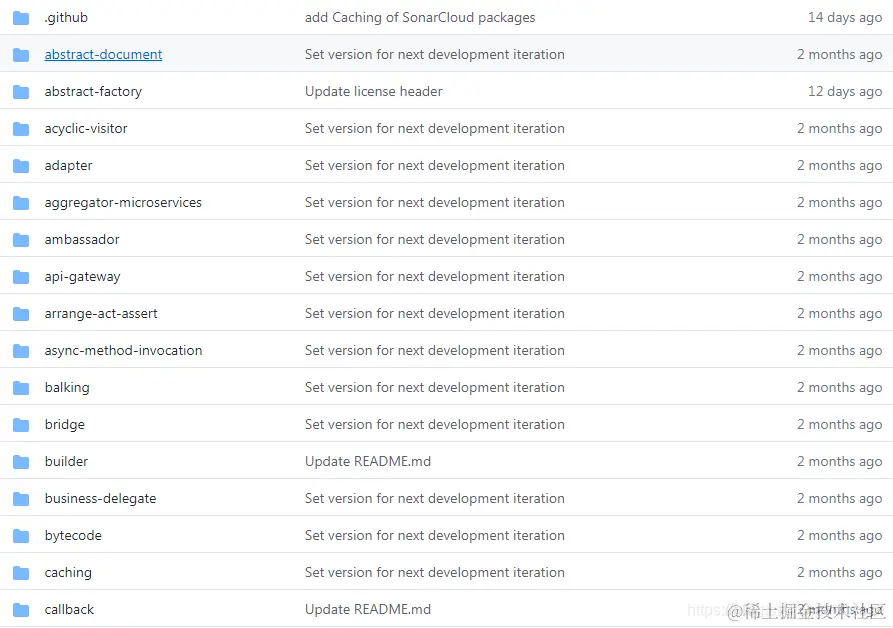Open the caching folder link
Viewport: 893px width, 628px height.
pos(68,573)
